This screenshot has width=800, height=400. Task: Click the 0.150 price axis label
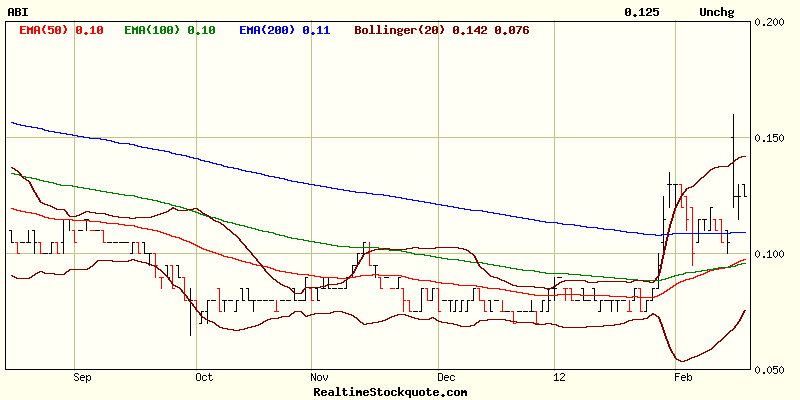772,138
